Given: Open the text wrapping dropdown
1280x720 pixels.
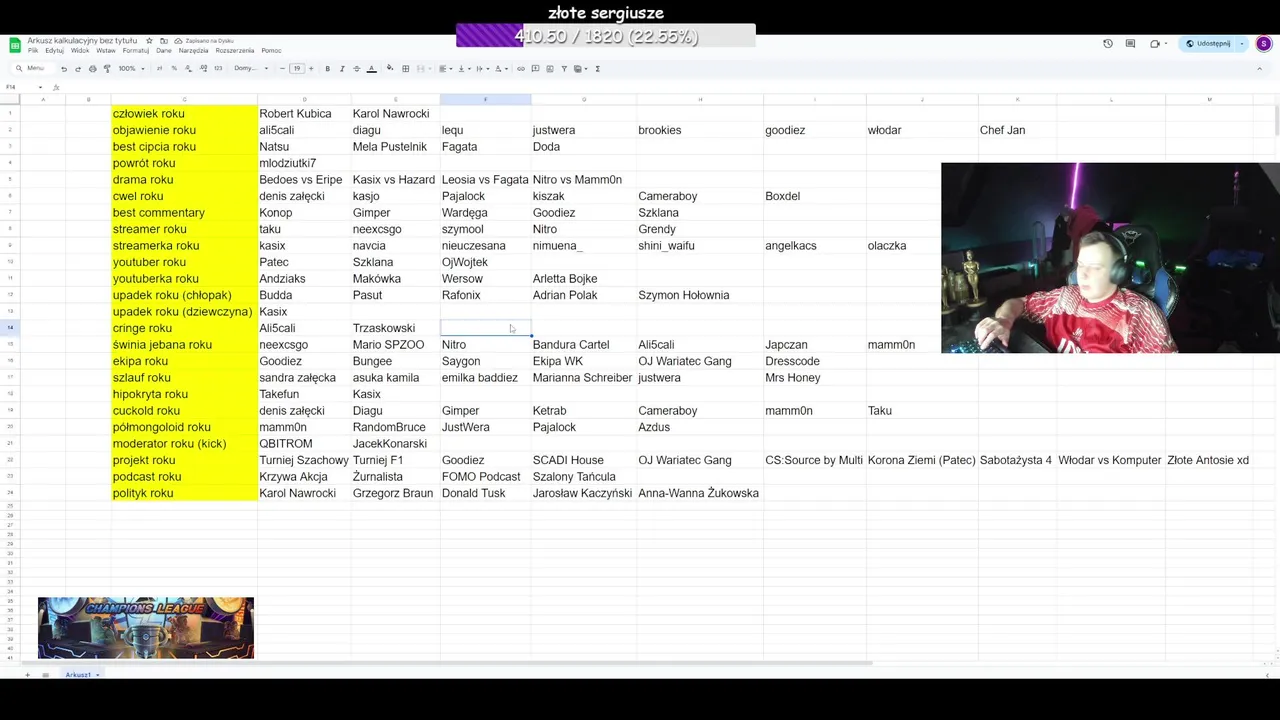Looking at the screenshot, I should 482,68.
